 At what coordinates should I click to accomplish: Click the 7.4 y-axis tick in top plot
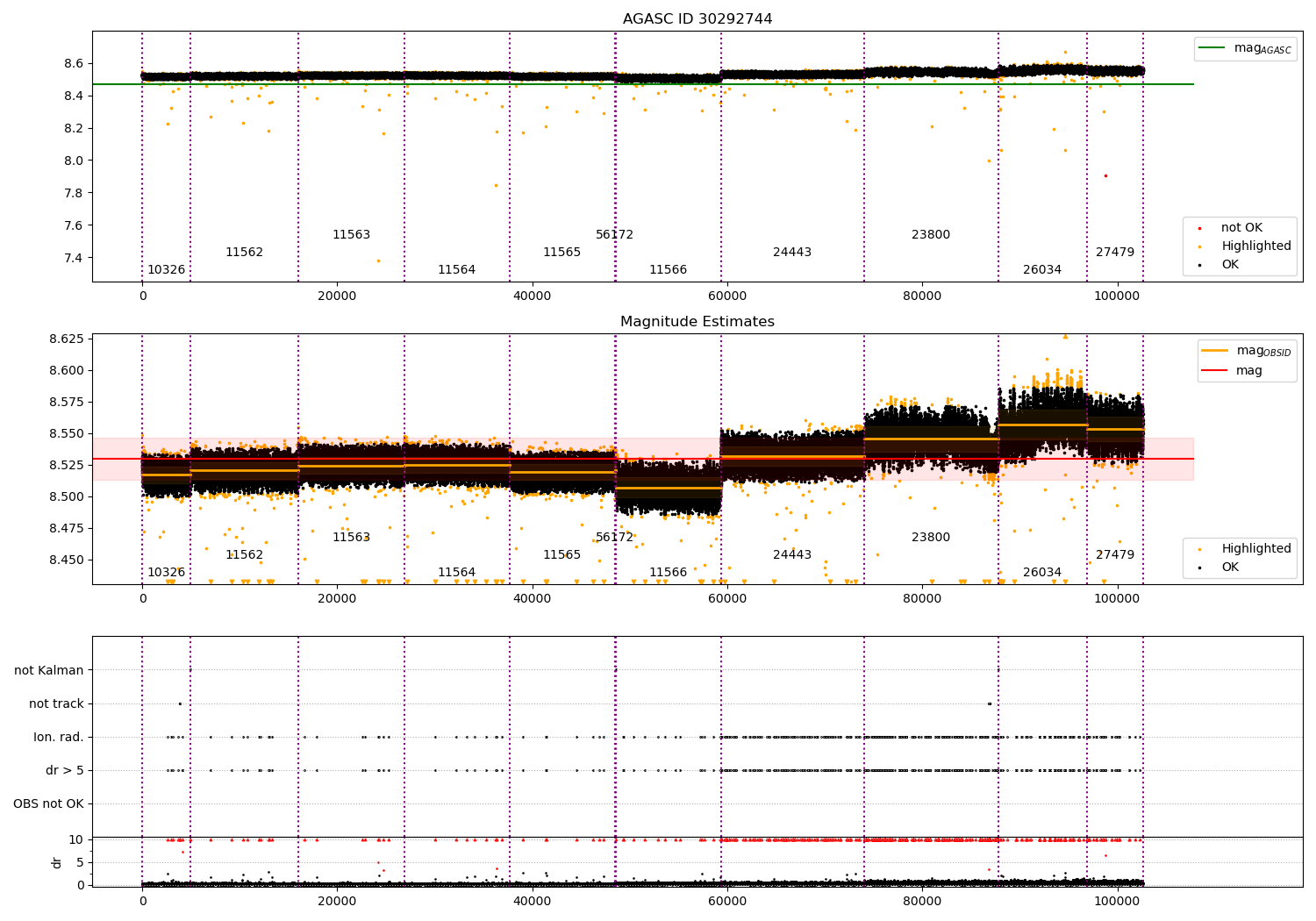[73, 258]
